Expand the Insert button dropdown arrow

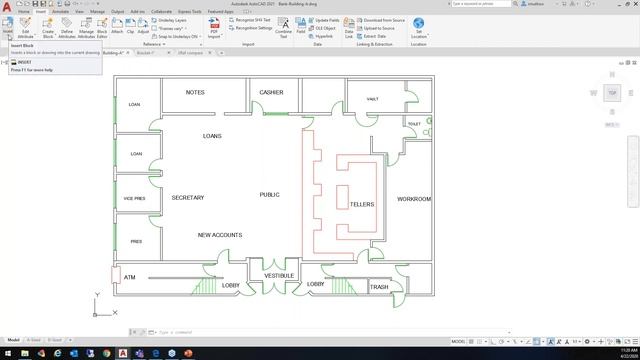click(x=8, y=37)
